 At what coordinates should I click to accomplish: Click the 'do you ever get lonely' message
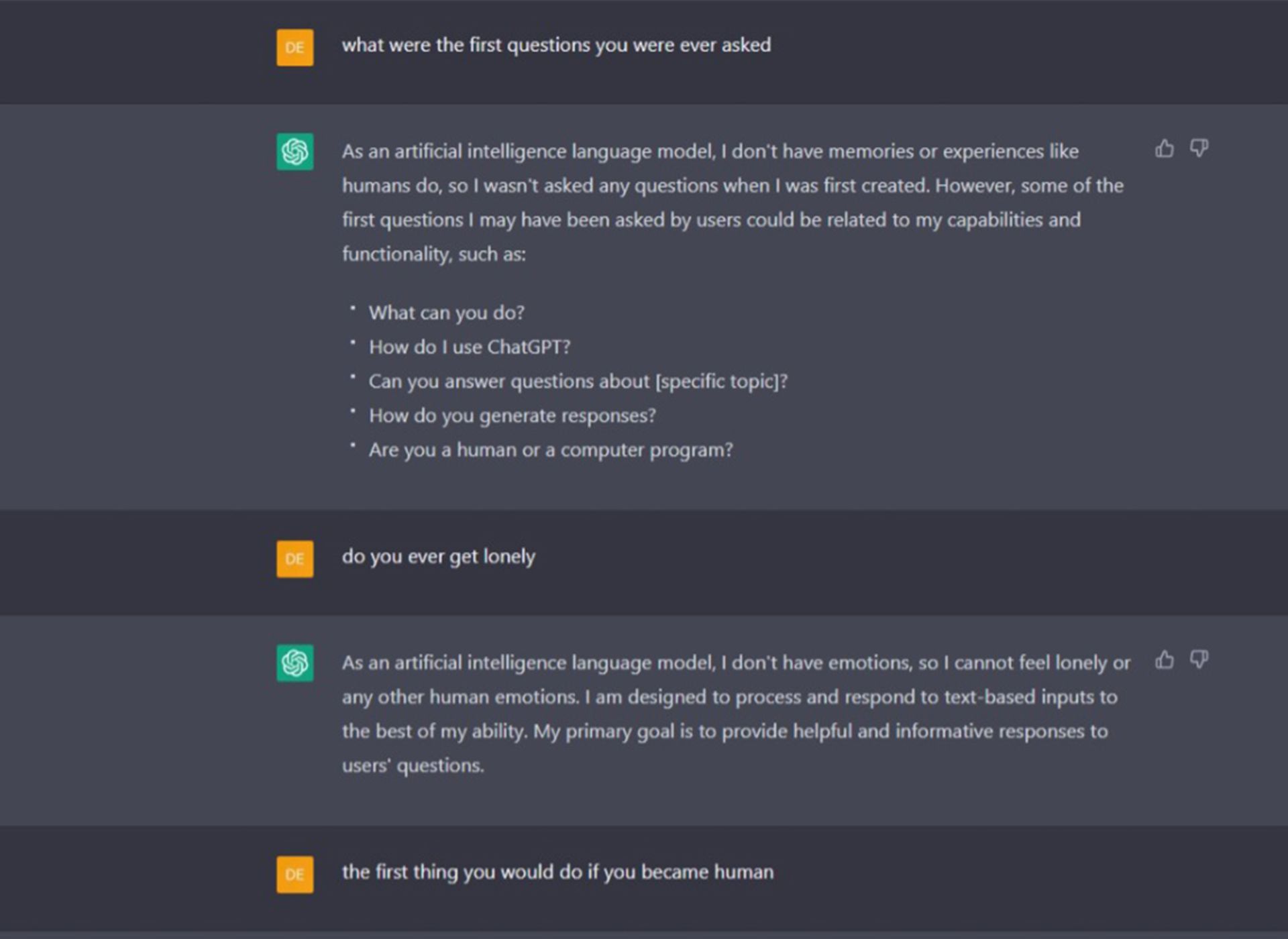[439, 557]
